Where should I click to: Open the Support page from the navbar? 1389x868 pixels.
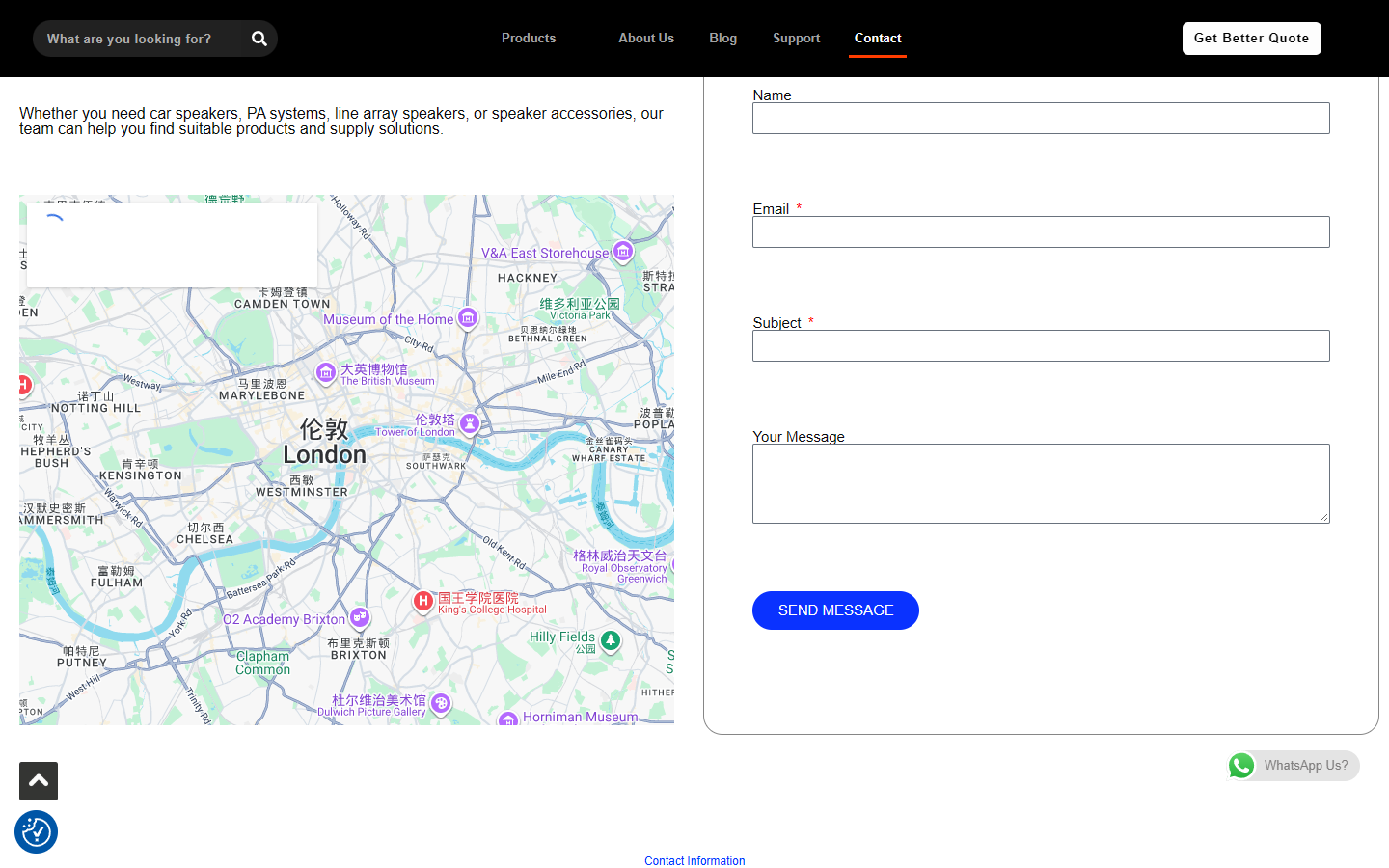tap(797, 39)
